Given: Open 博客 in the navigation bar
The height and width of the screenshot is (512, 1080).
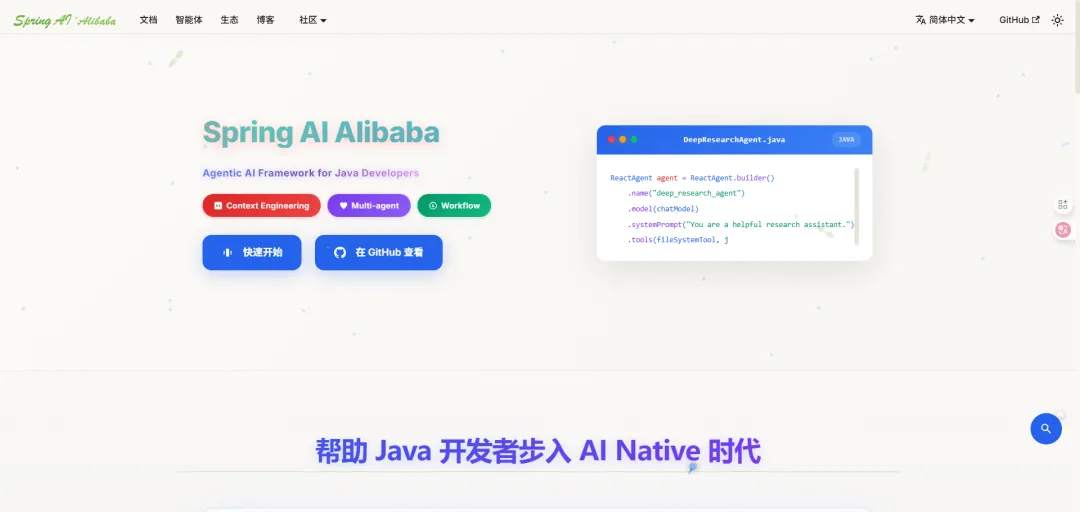Looking at the screenshot, I should [x=265, y=20].
